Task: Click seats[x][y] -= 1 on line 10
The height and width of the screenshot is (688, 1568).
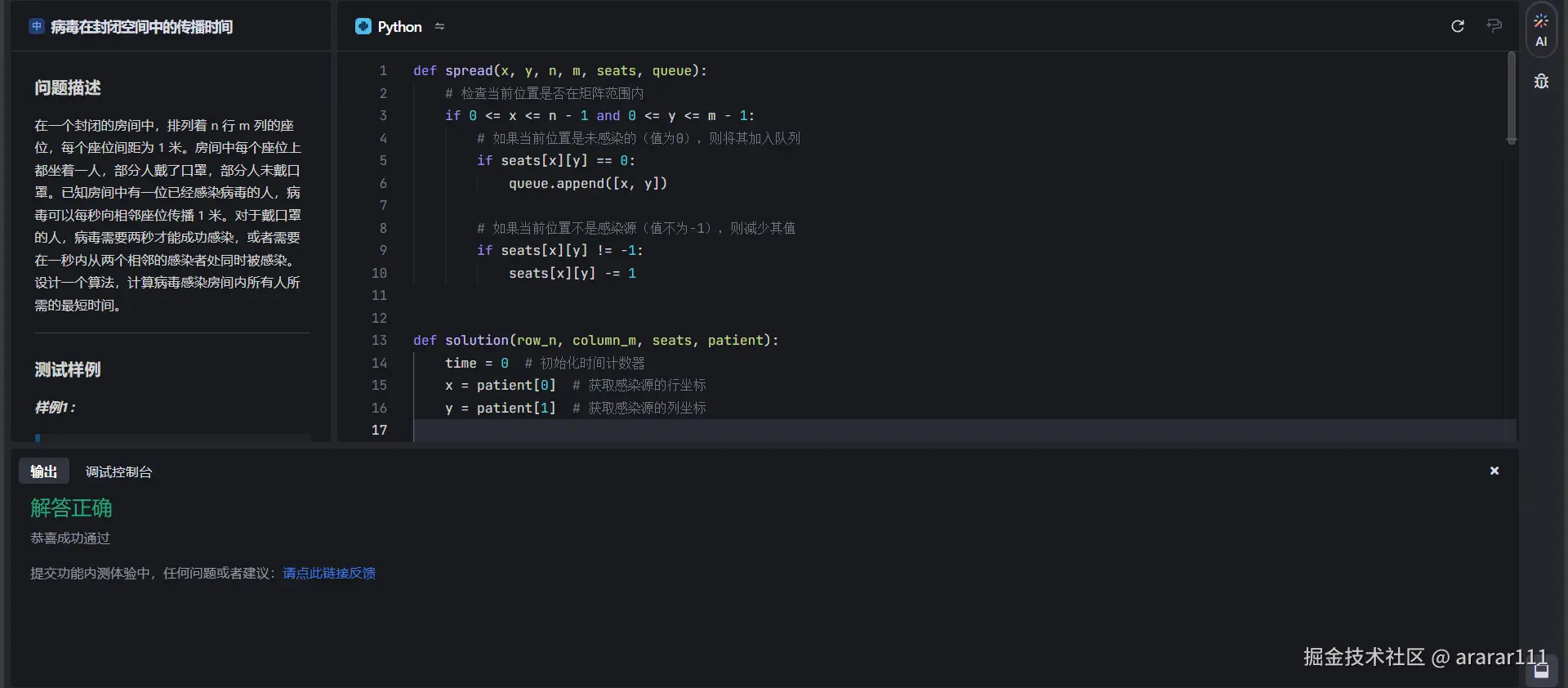Action: pyautogui.click(x=572, y=273)
